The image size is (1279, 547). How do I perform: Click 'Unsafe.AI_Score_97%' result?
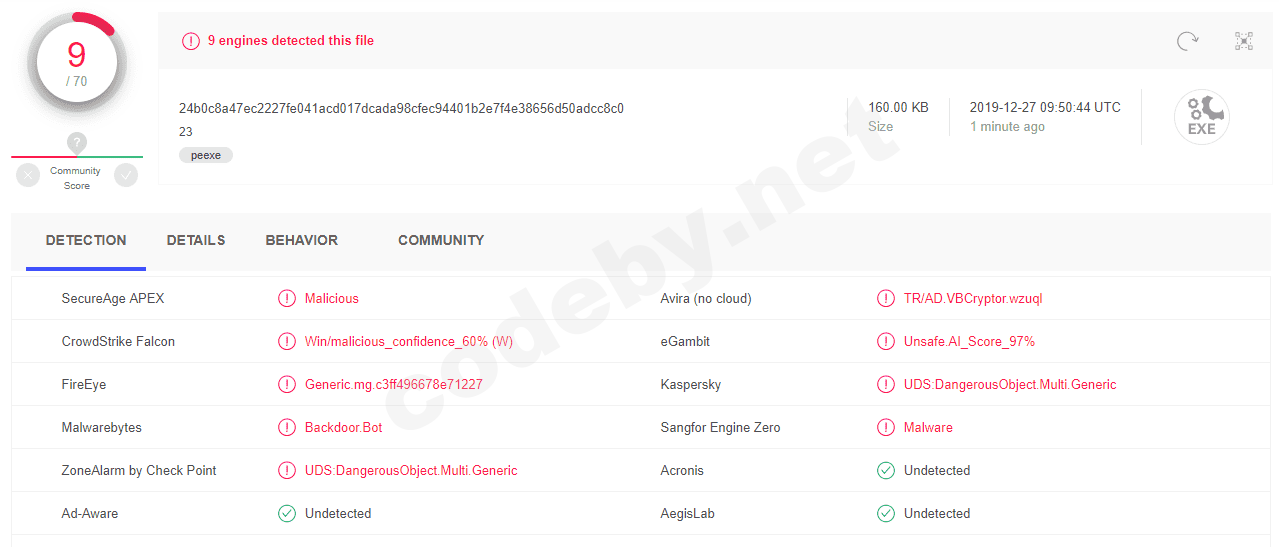coord(970,341)
